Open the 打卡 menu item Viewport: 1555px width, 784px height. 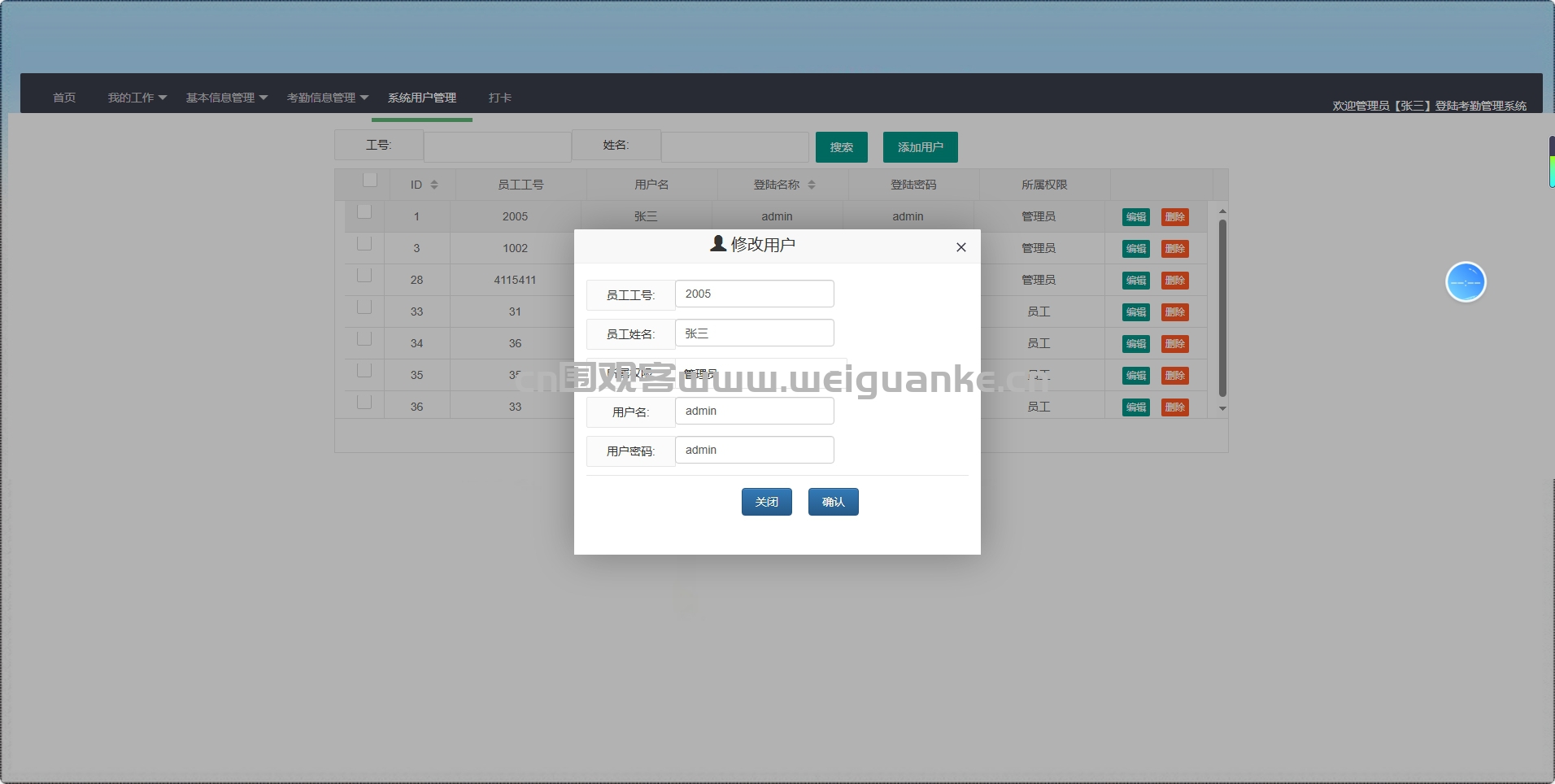point(500,98)
